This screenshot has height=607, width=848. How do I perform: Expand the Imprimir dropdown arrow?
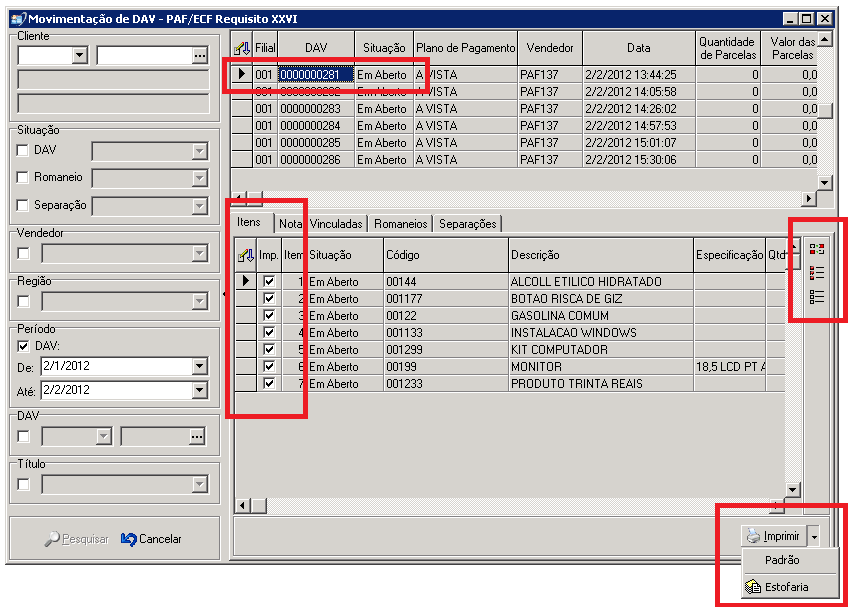814,536
